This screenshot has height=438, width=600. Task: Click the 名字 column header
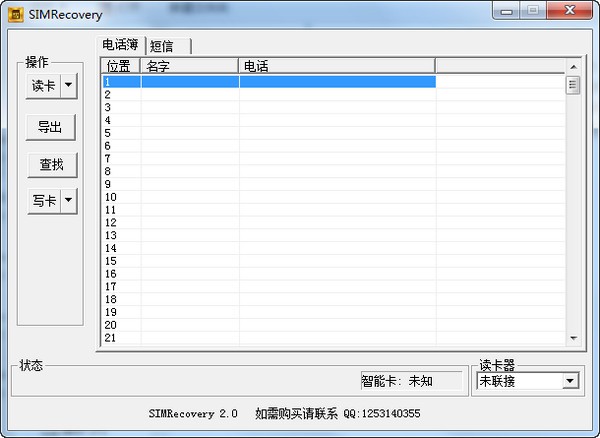pyautogui.click(x=189, y=66)
